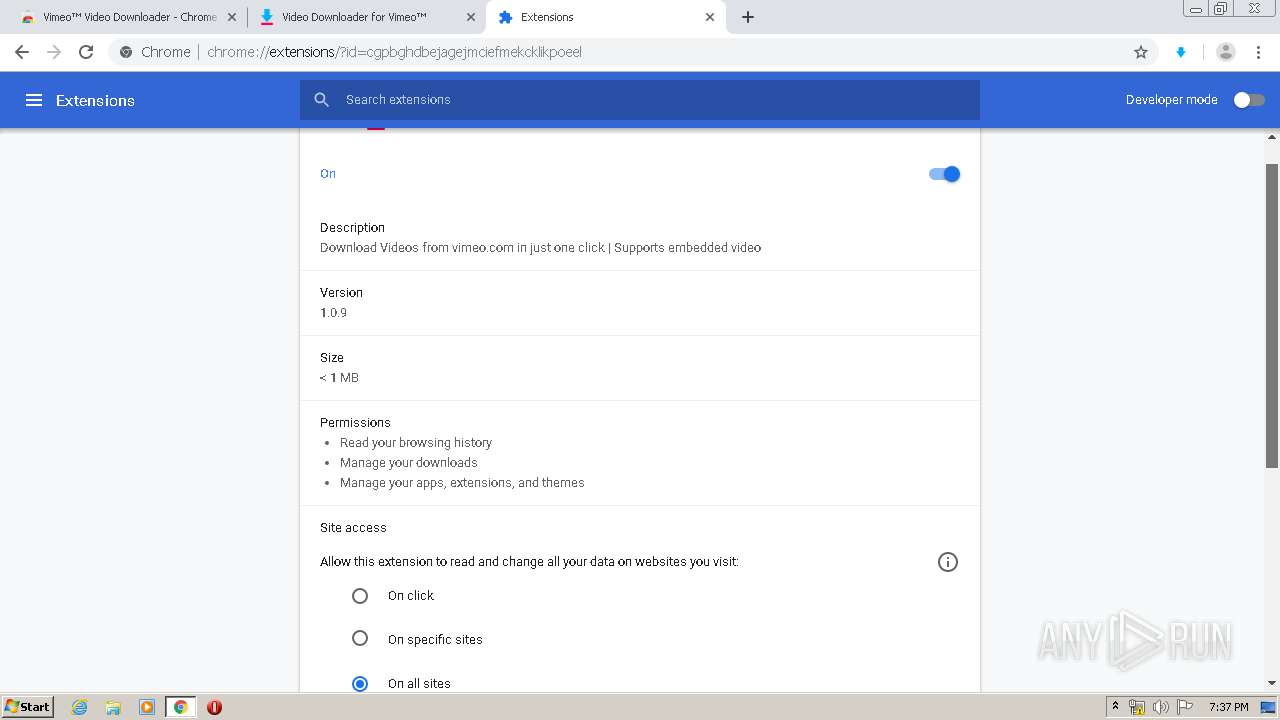The height and width of the screenshot is (720, 1280).
Task: Click the extension description text
Action: tap(540, 248)
